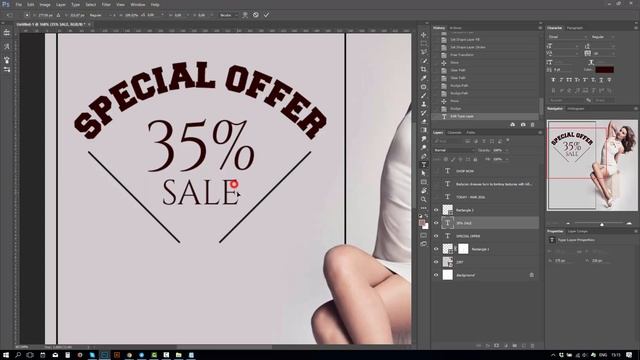This screenshot has width=640, height=360.
Task: Open the layer Fill dropdown
Action: pos(507,159)
